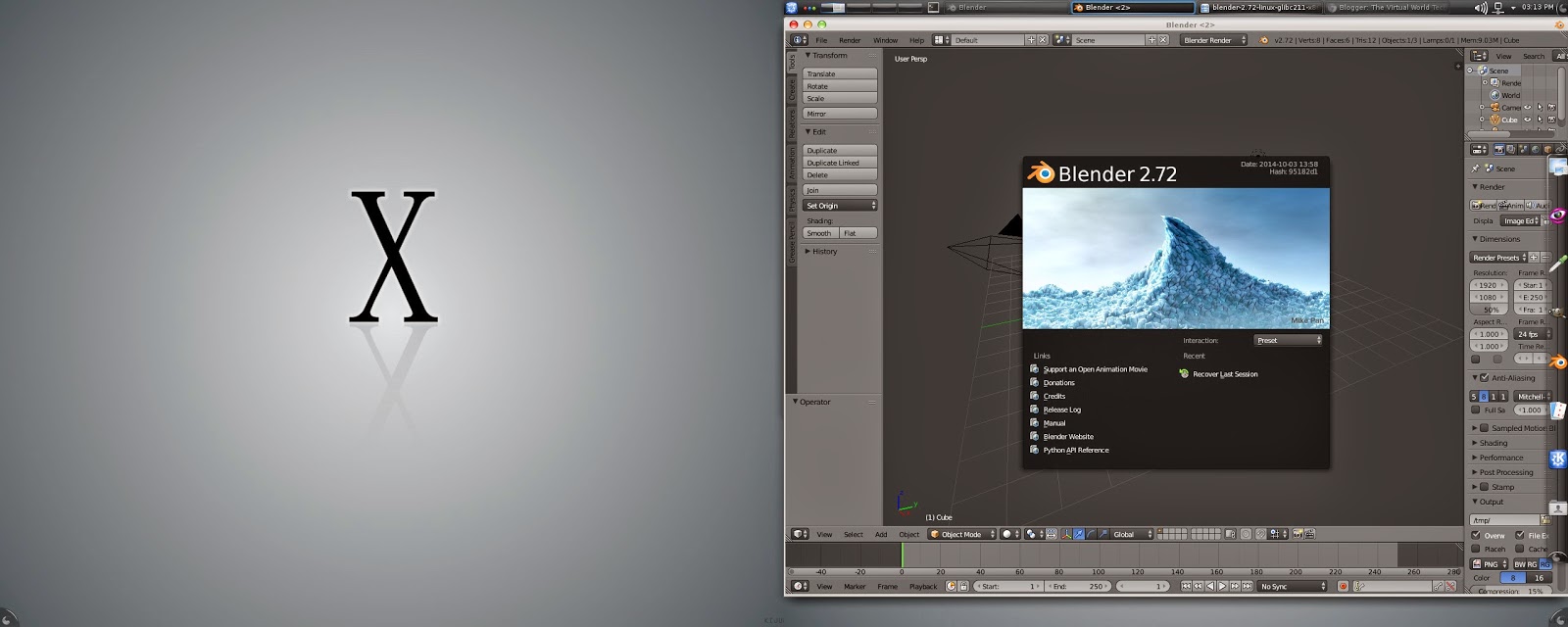Click the Blender icon in right dock

1557,362
